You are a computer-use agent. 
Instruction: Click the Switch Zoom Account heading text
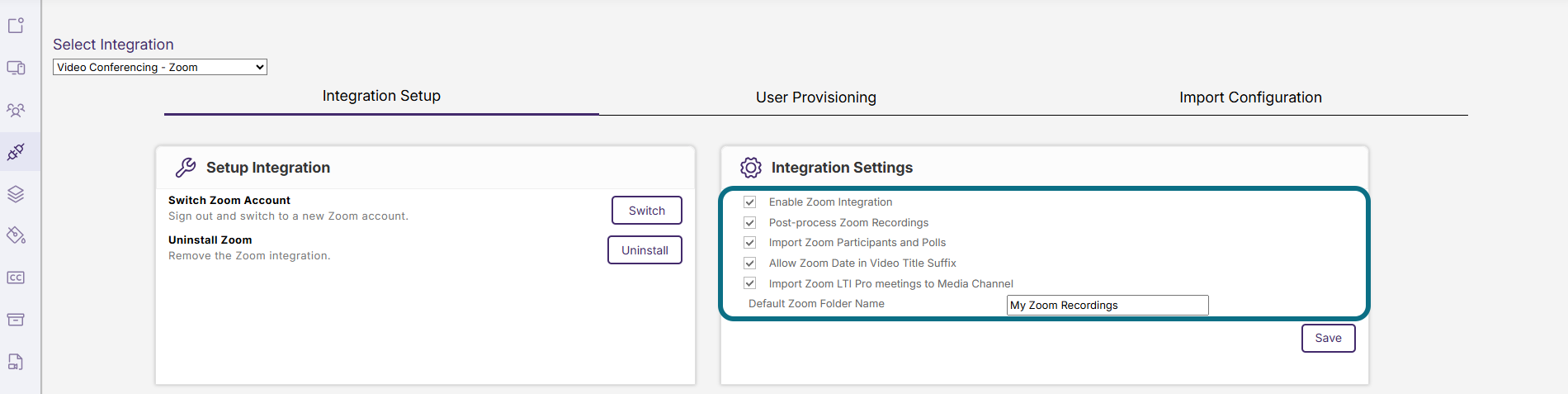[x=229, y=200]
